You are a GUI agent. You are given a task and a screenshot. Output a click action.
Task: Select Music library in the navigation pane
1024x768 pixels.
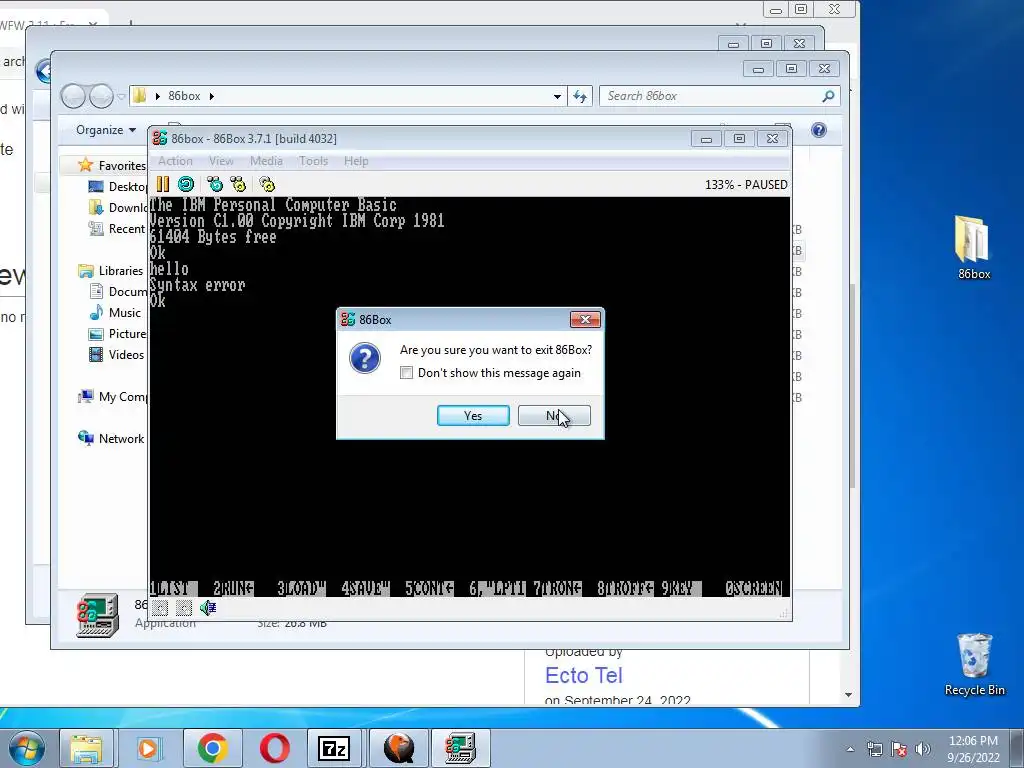[x=115, y=312]
